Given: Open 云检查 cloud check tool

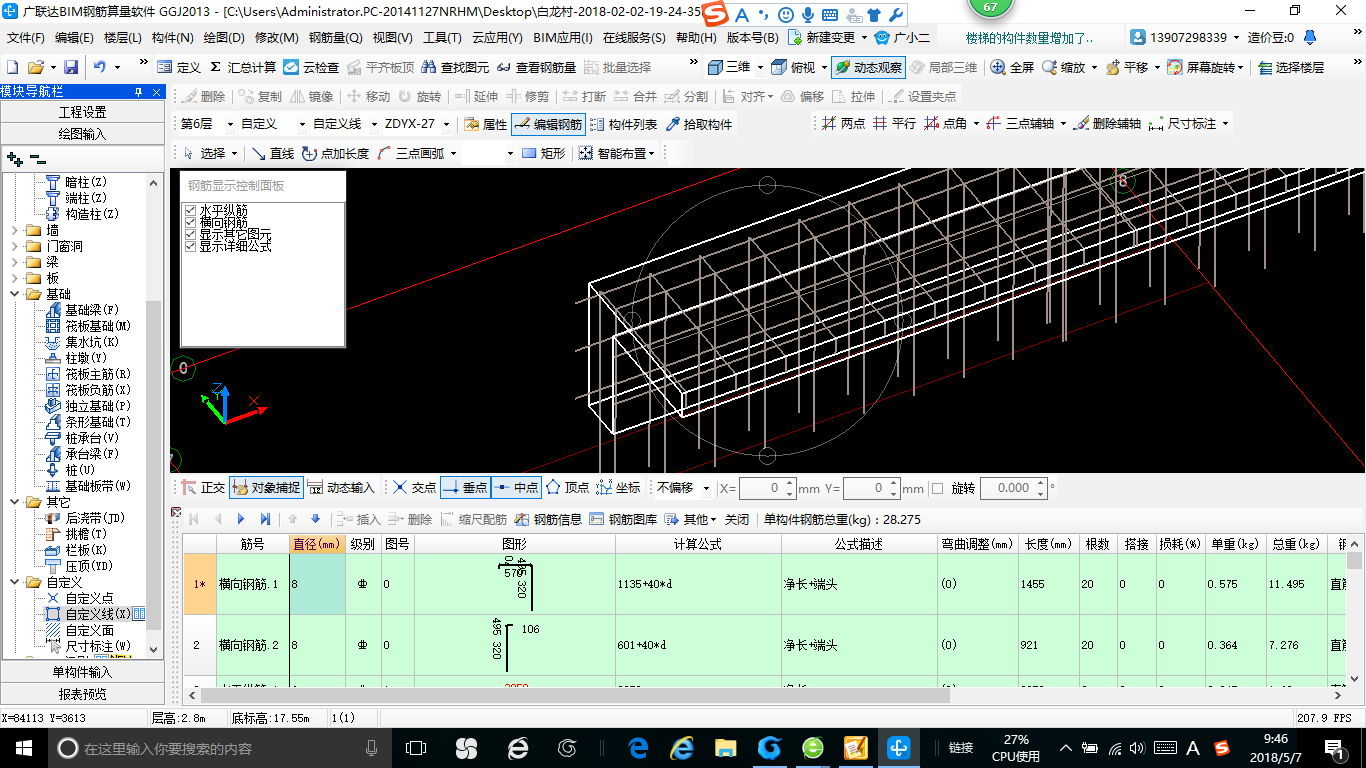Looking at the screenshot, I should click(x=311, y=67).
